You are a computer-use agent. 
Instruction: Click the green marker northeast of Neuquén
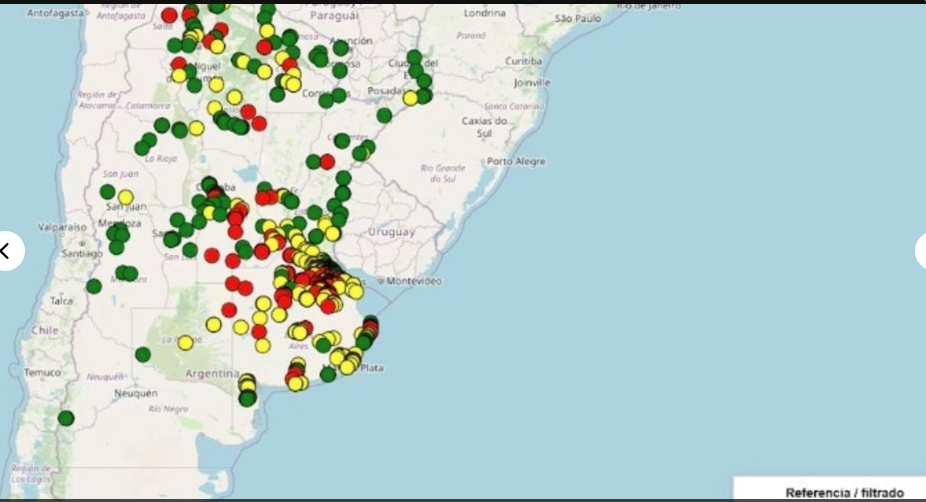tap(143, 354)
